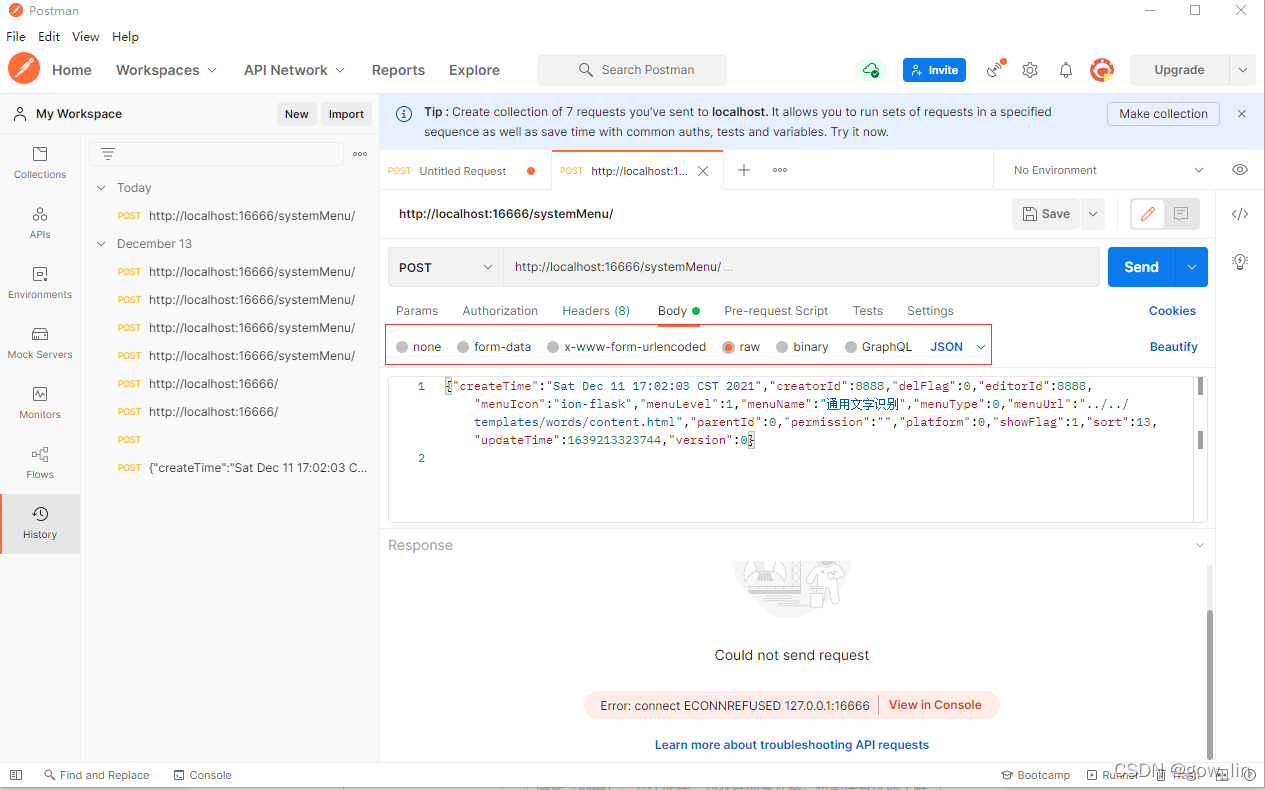The width and height of the screenshot is (1265, 790).
Task: Open the Collections sidebar panel
Action: [x=40, y=162]
